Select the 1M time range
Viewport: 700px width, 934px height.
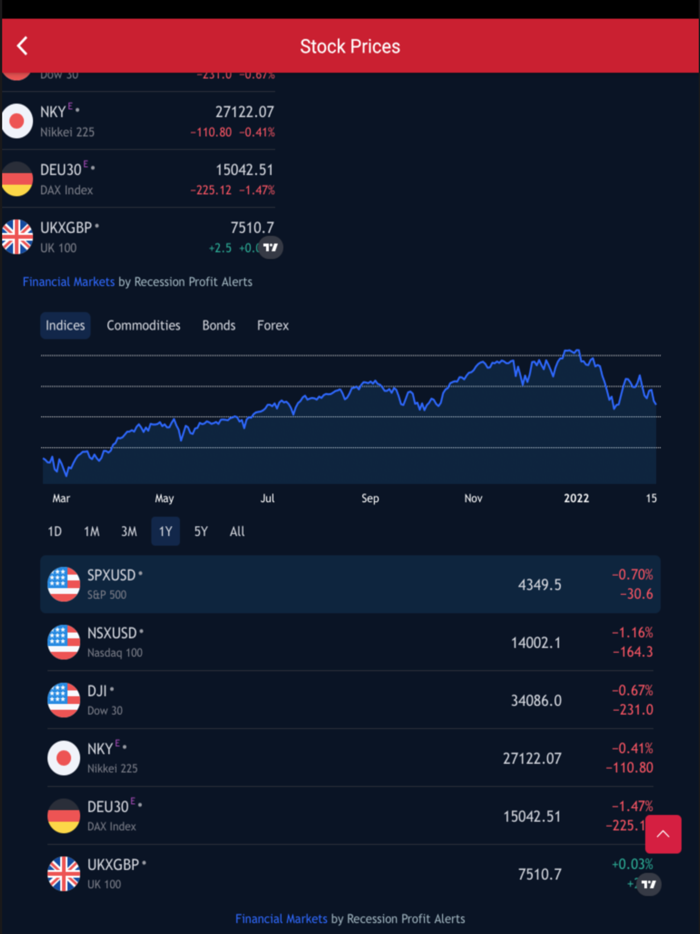pos(92,531)
